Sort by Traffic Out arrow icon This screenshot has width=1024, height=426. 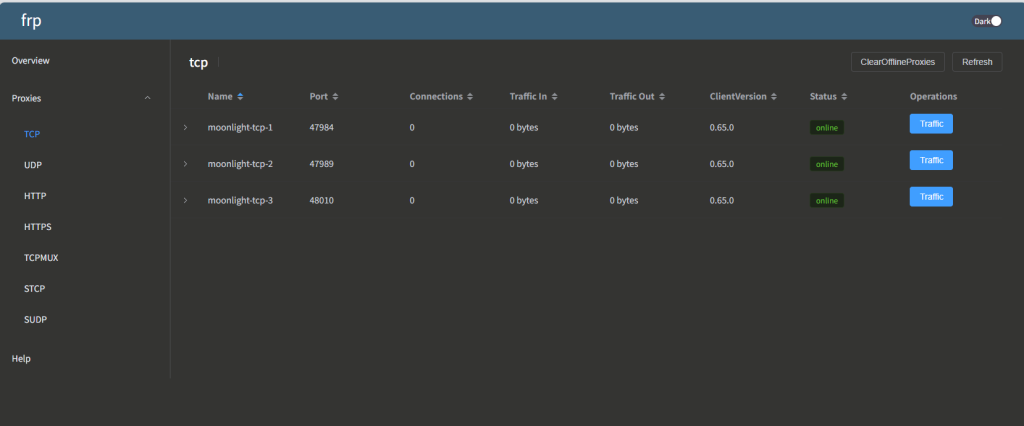pos(662,97)
